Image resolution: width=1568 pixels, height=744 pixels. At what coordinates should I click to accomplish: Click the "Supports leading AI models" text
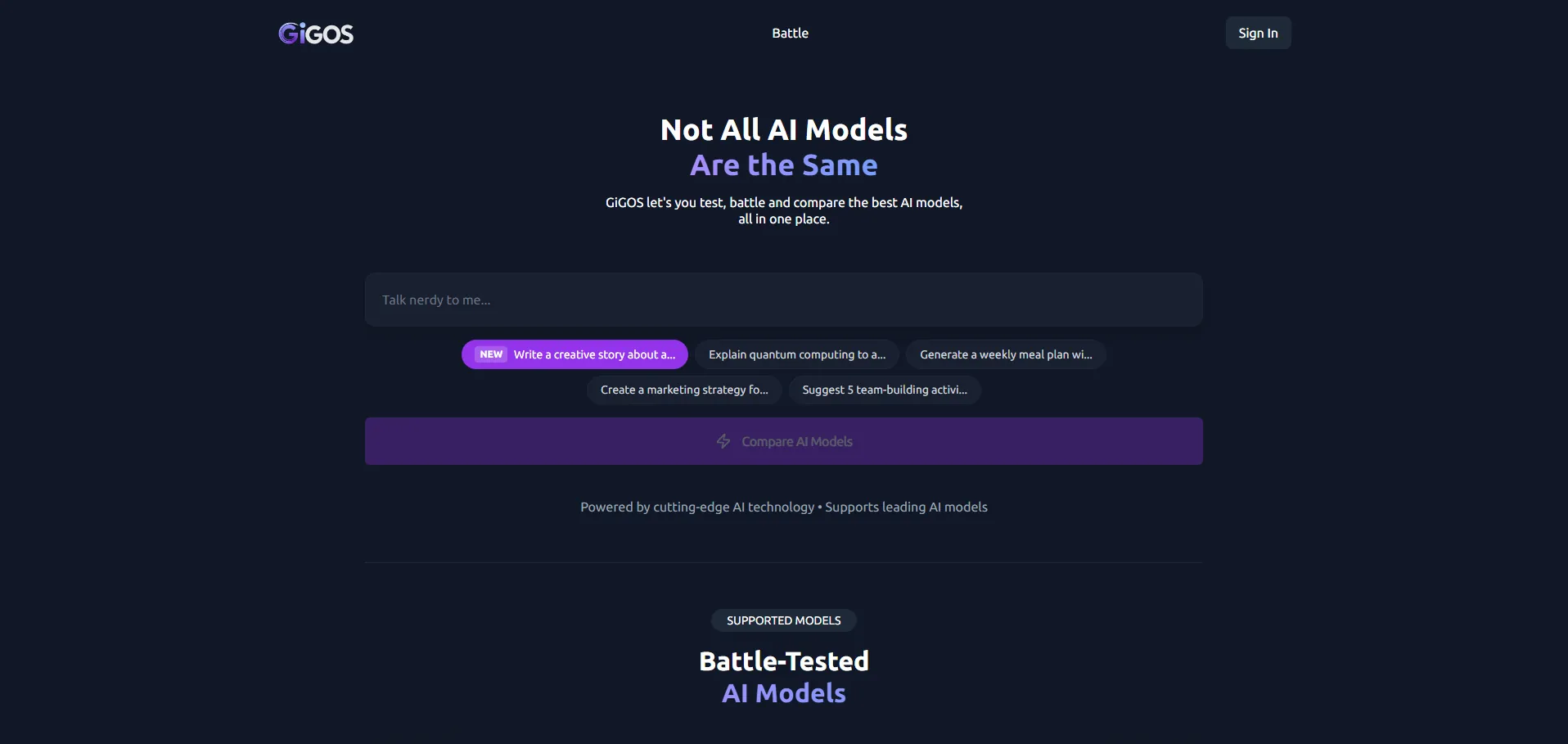[x=906, y=507]
